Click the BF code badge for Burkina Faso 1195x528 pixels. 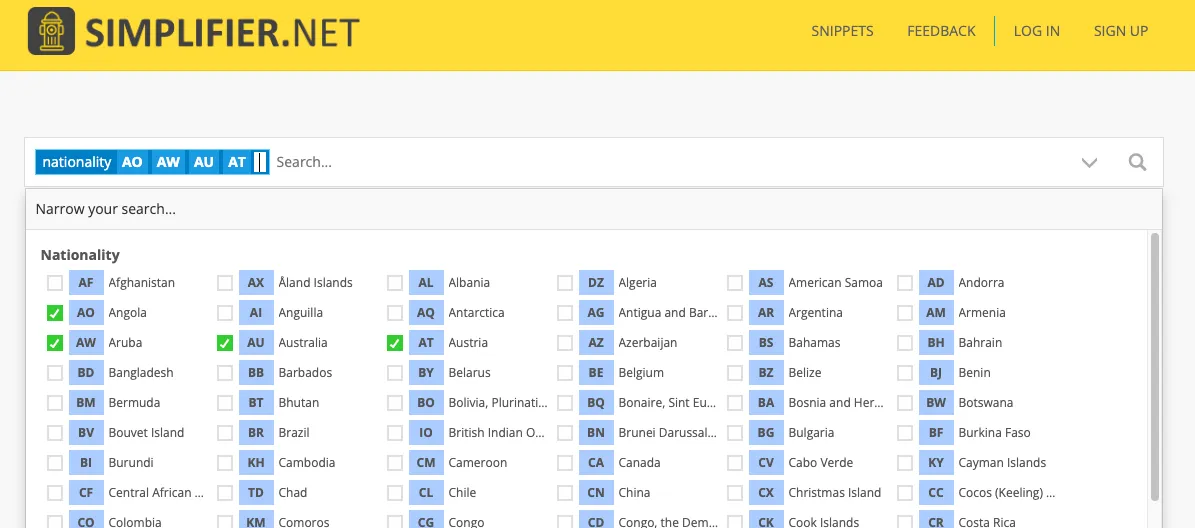pos(936,433)
